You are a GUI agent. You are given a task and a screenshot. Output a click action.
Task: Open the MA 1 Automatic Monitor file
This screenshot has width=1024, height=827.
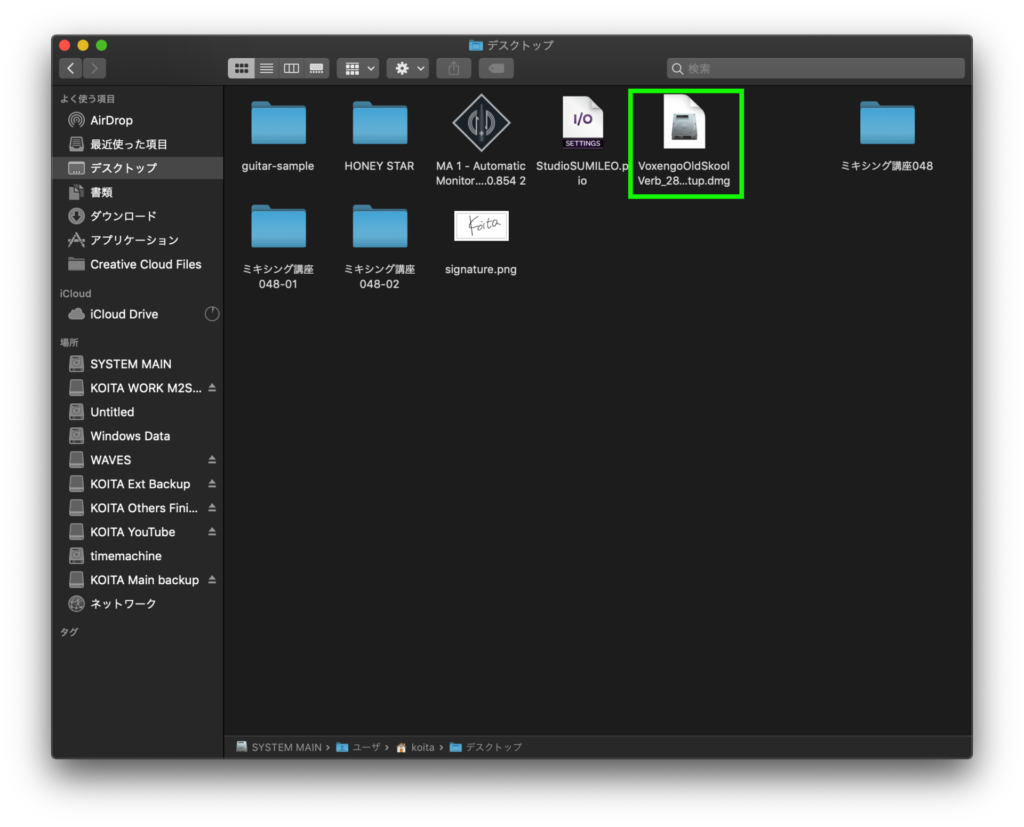click(x=481, y=124)
